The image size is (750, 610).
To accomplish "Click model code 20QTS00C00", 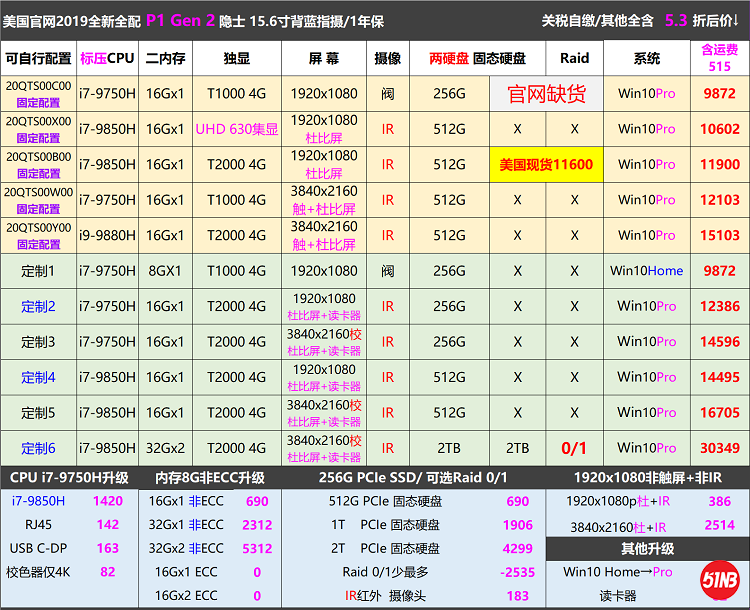I will pyautogui.click(x=38, y=87).
